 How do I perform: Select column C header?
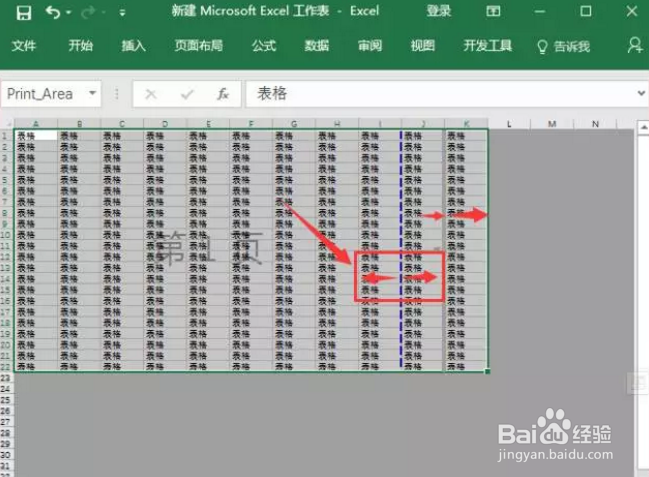coord(122,123)
